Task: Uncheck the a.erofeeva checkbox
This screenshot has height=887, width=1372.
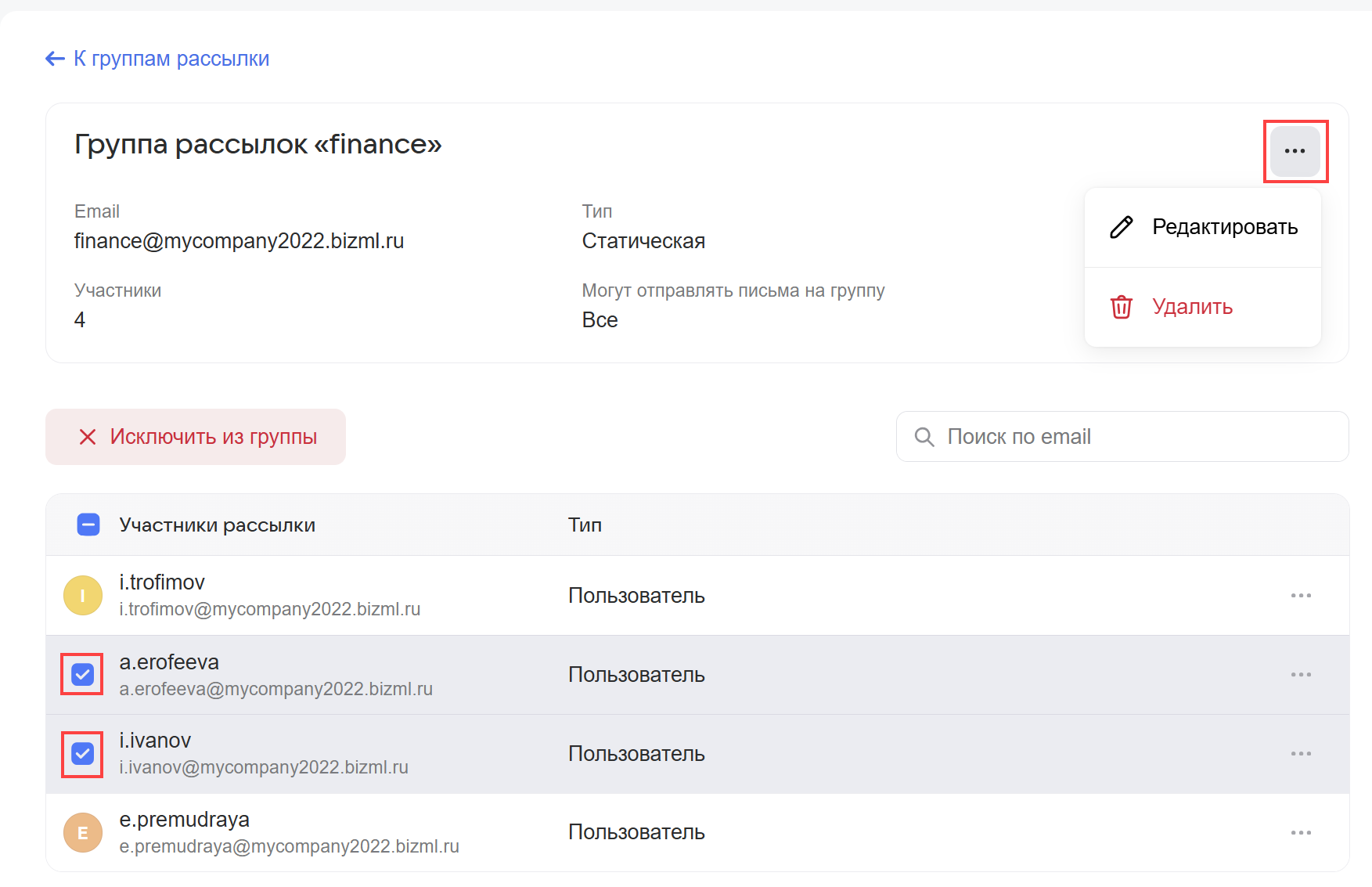Action: tap(82, 674)
